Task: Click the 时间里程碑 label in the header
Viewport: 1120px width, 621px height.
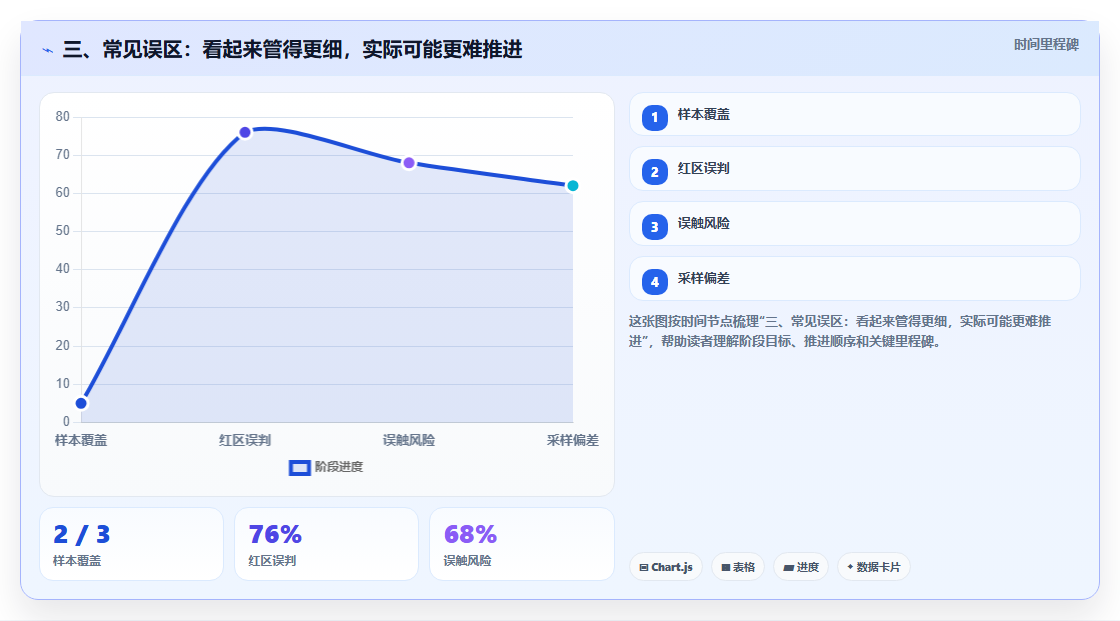Action: click(1046, 44)
